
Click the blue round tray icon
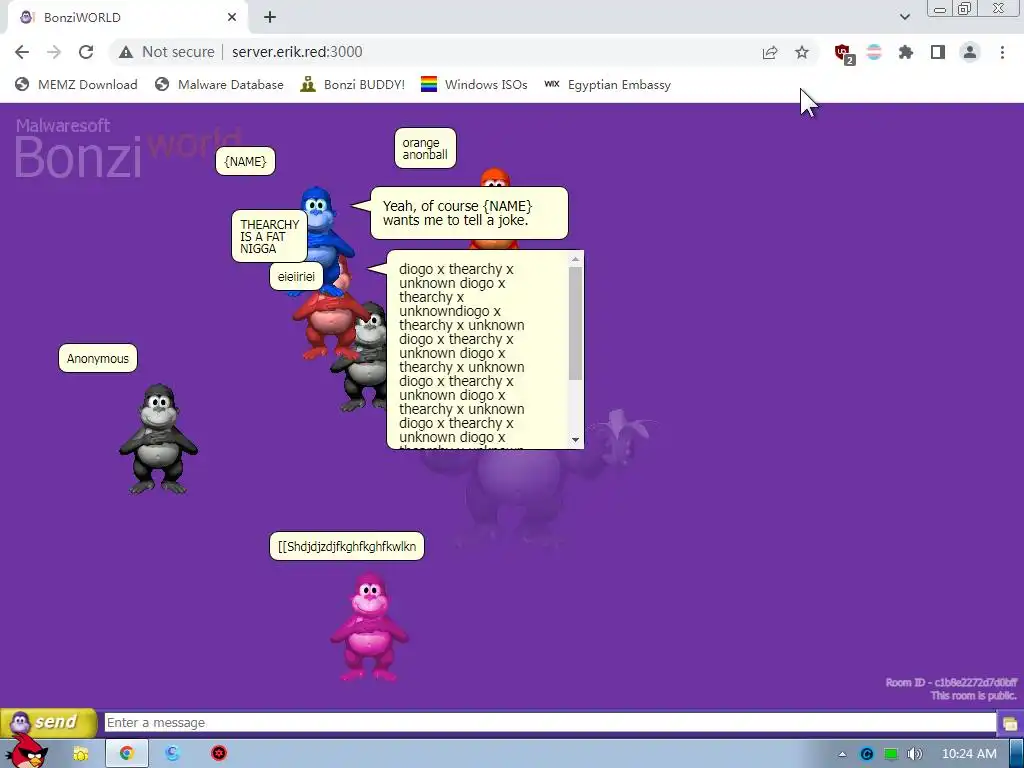(867, 754)
